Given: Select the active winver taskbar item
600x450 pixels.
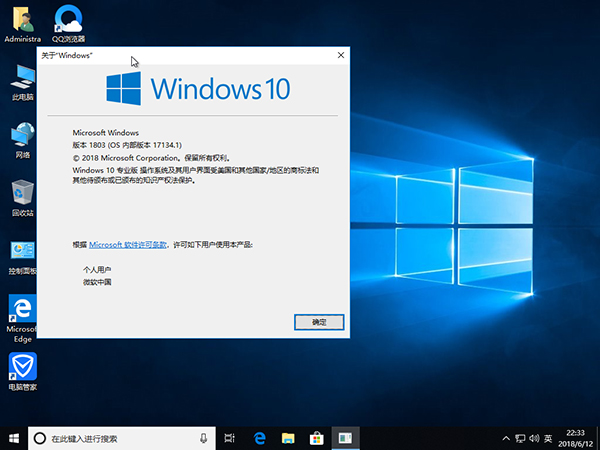Looking at the screenshot, I should point(345,438).
